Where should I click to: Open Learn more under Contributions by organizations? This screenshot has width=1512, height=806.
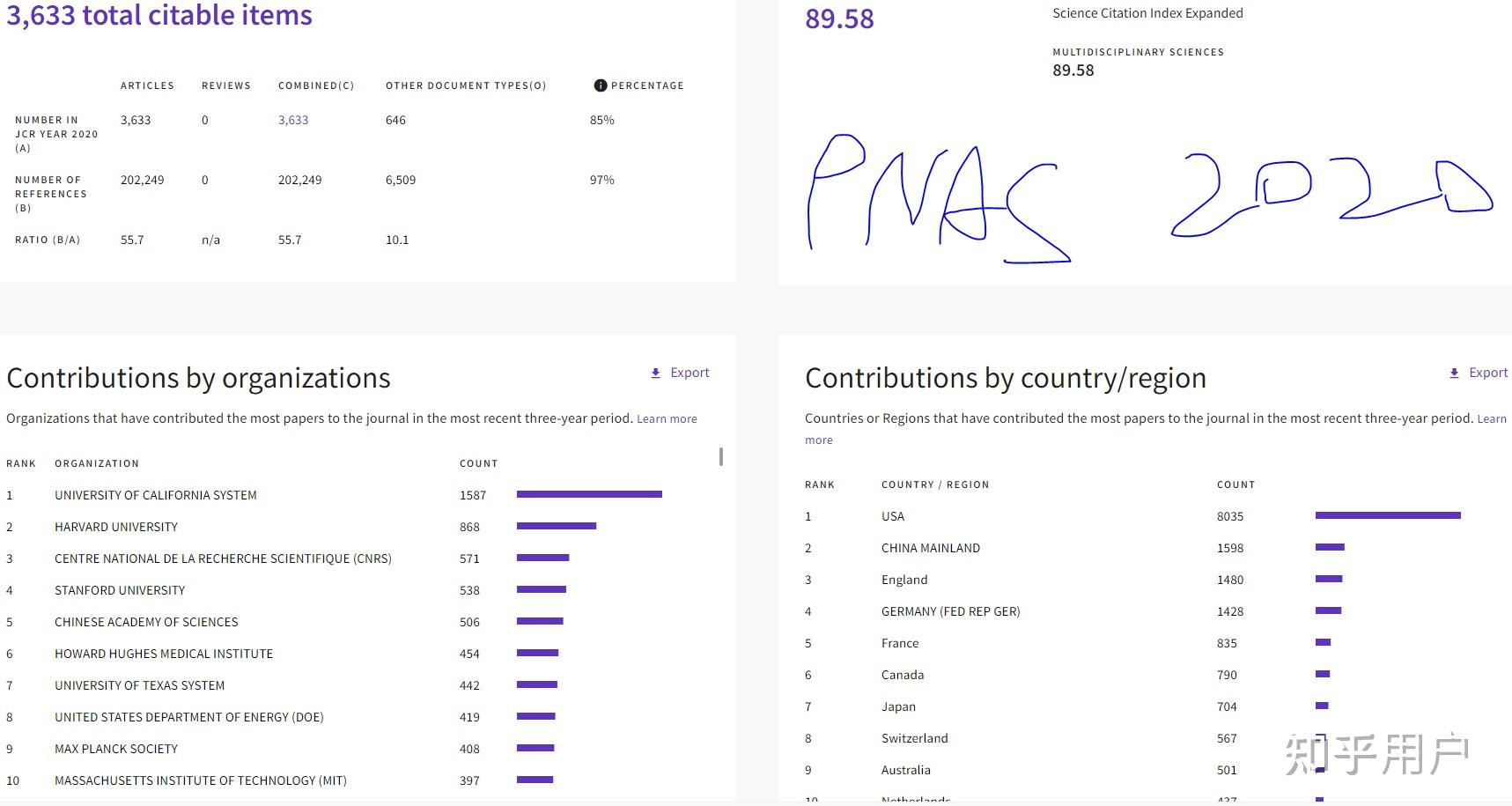pos(667,419)
